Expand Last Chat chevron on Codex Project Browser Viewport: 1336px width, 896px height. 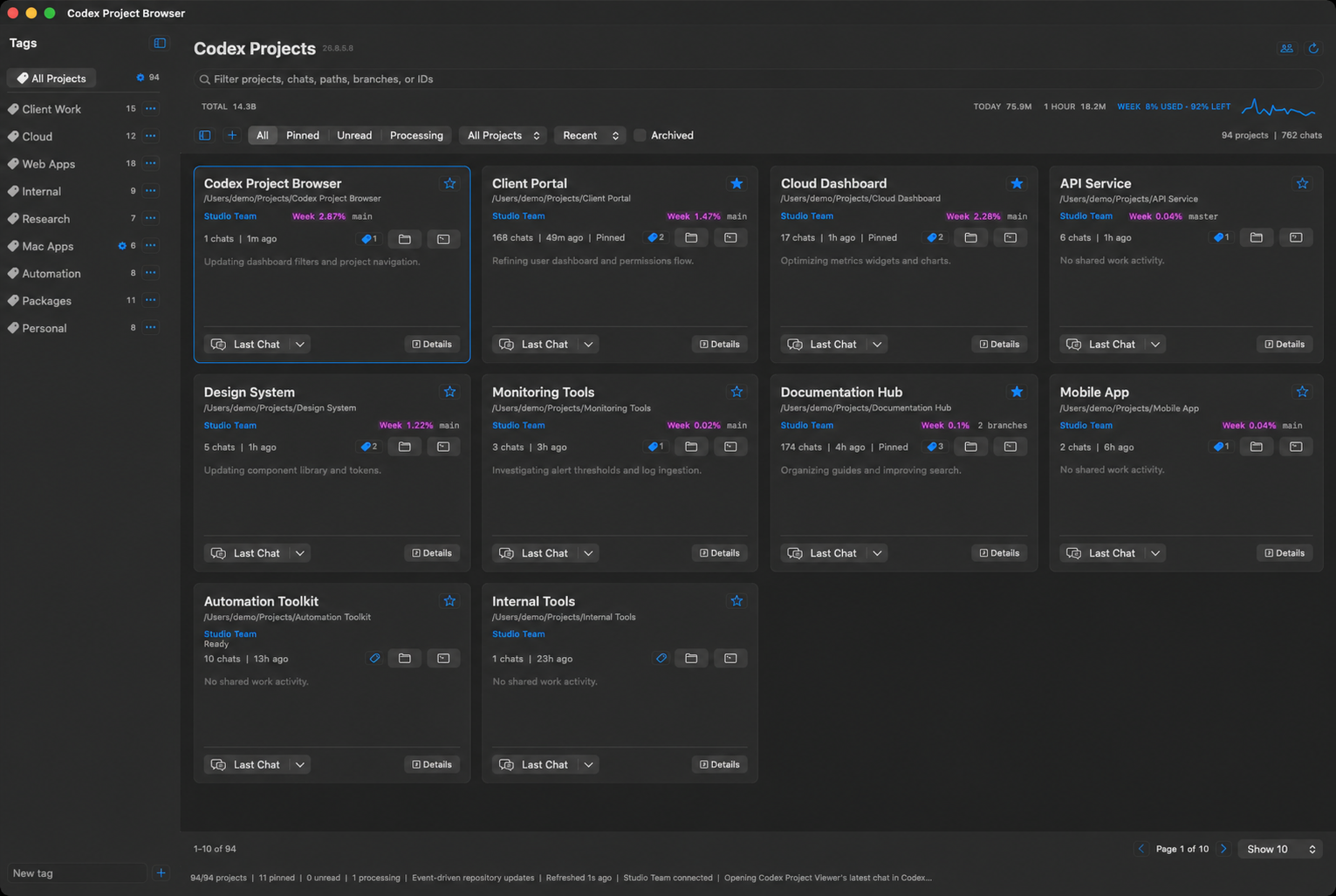pos(300,345)
